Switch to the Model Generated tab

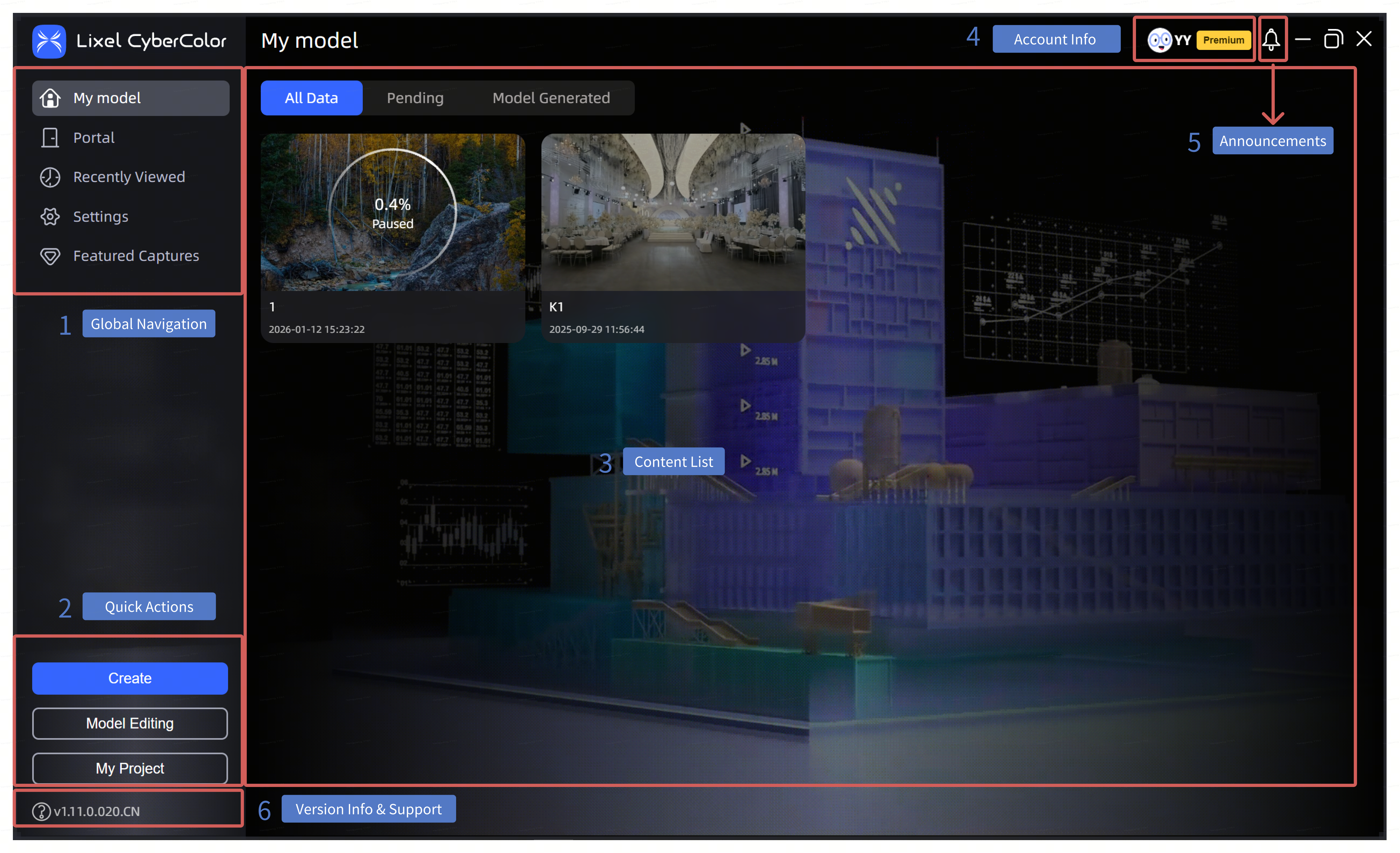tap(551, 98)
